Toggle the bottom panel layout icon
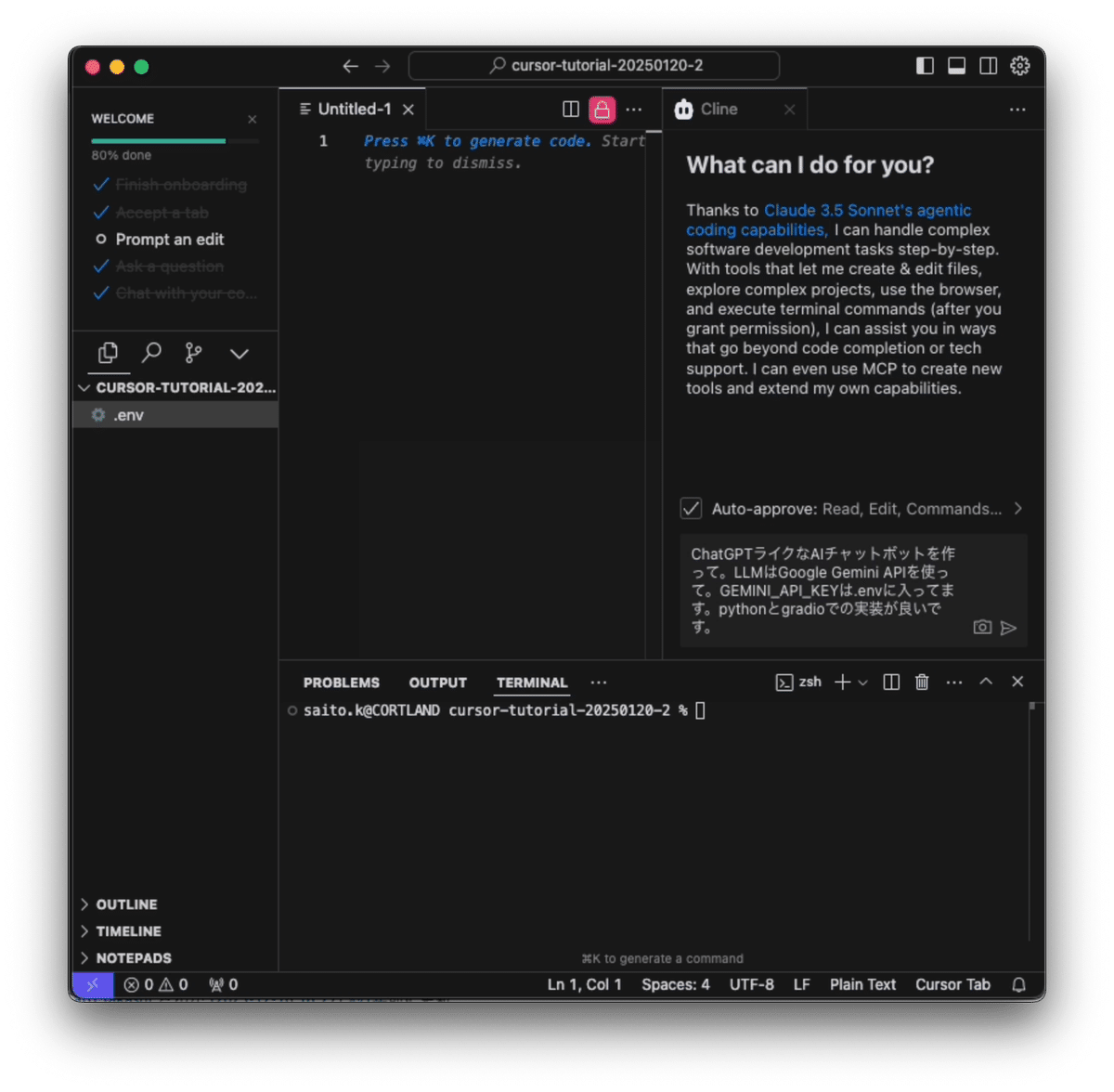This screenshot has width=1114, height=1092. (x=956, y=66)
